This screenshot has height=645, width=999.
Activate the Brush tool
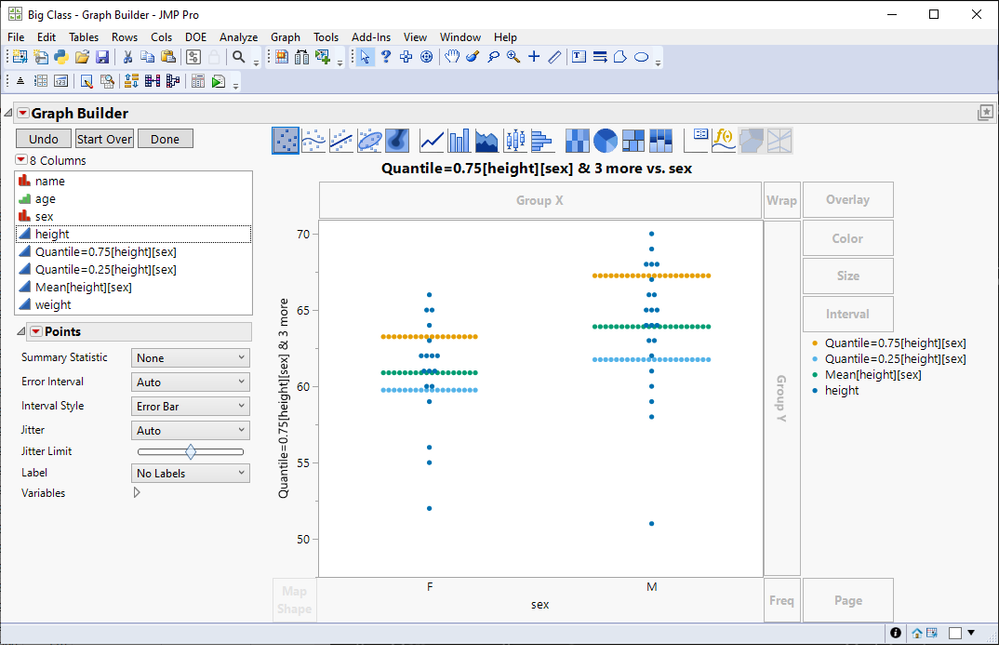[x=472, y=57]
